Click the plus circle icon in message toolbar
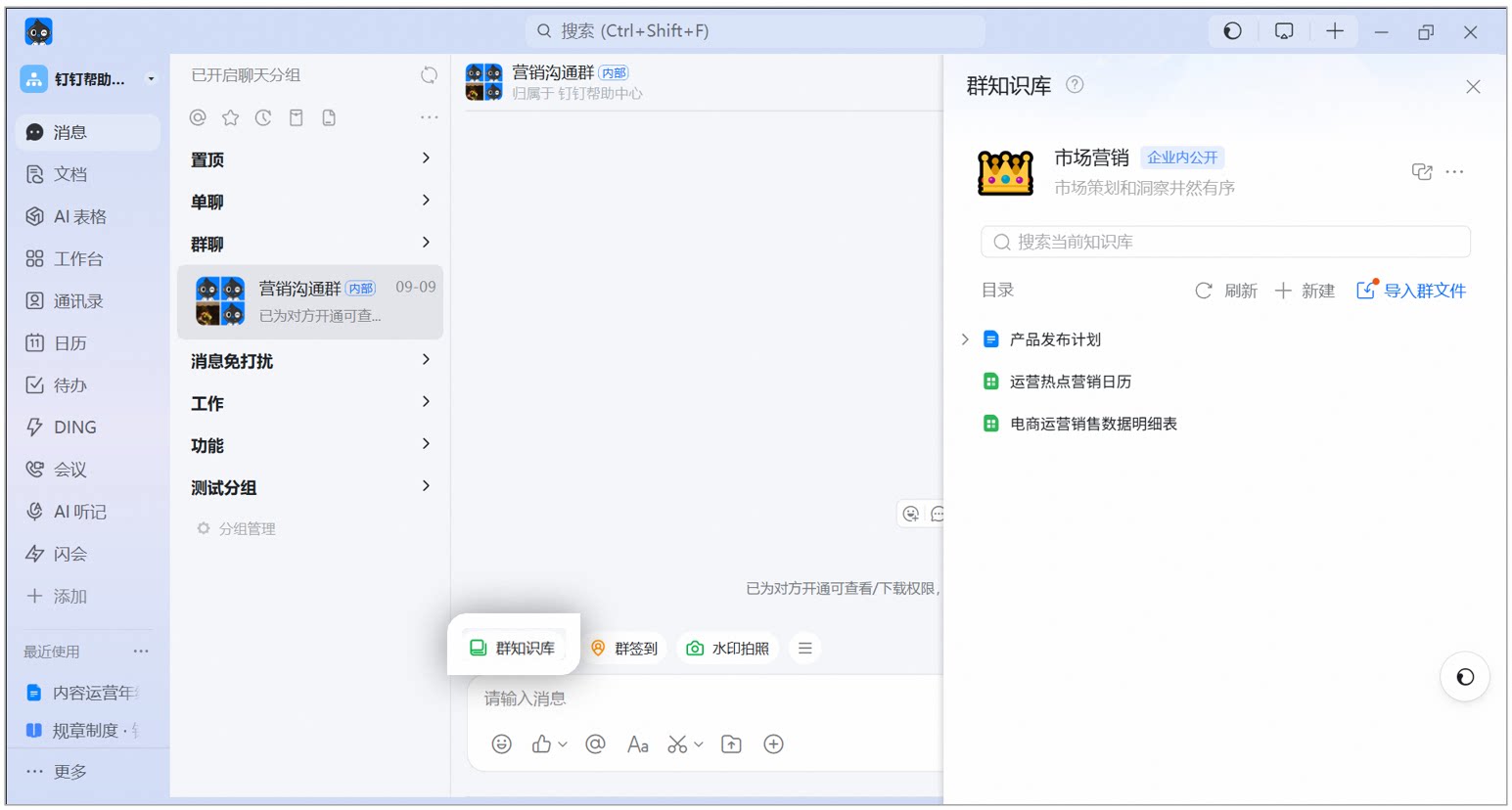Screen dimensions: 1512x810 [773, 744]
